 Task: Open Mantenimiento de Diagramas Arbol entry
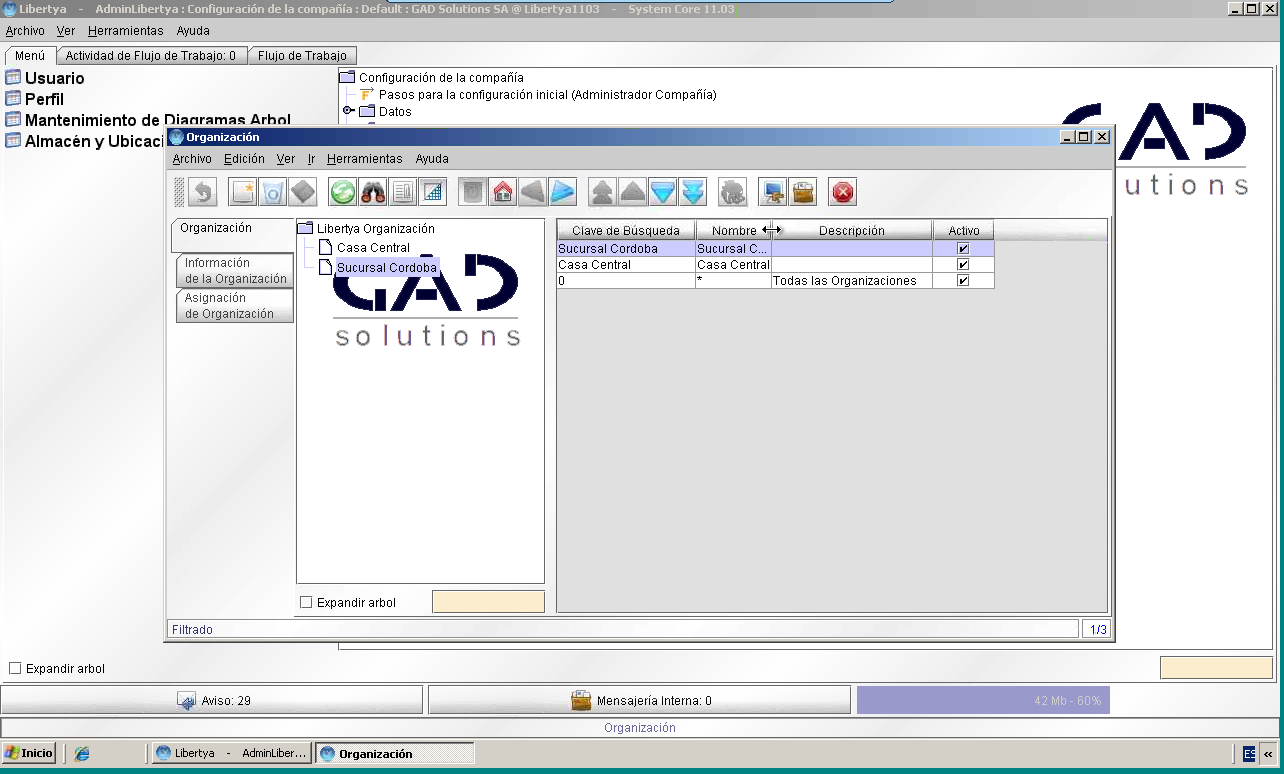coord(148,120)
